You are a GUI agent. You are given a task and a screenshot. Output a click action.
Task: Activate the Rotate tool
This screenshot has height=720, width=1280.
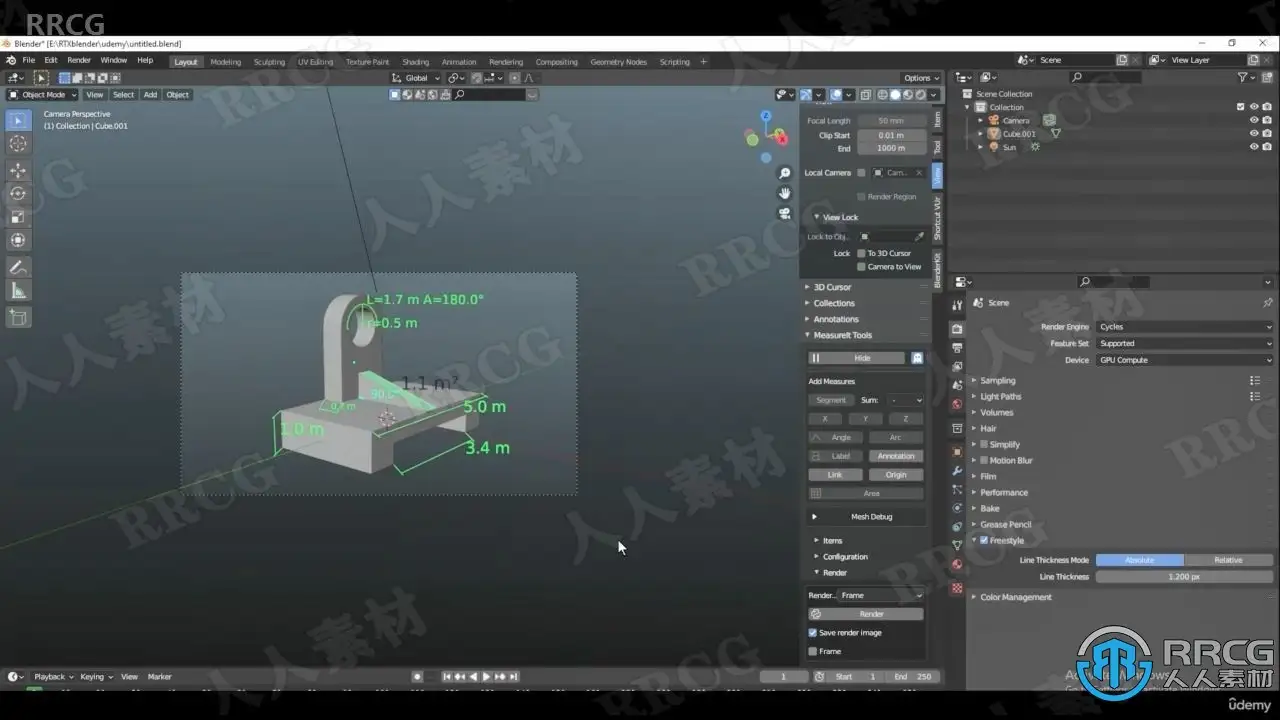coord(18,194)
